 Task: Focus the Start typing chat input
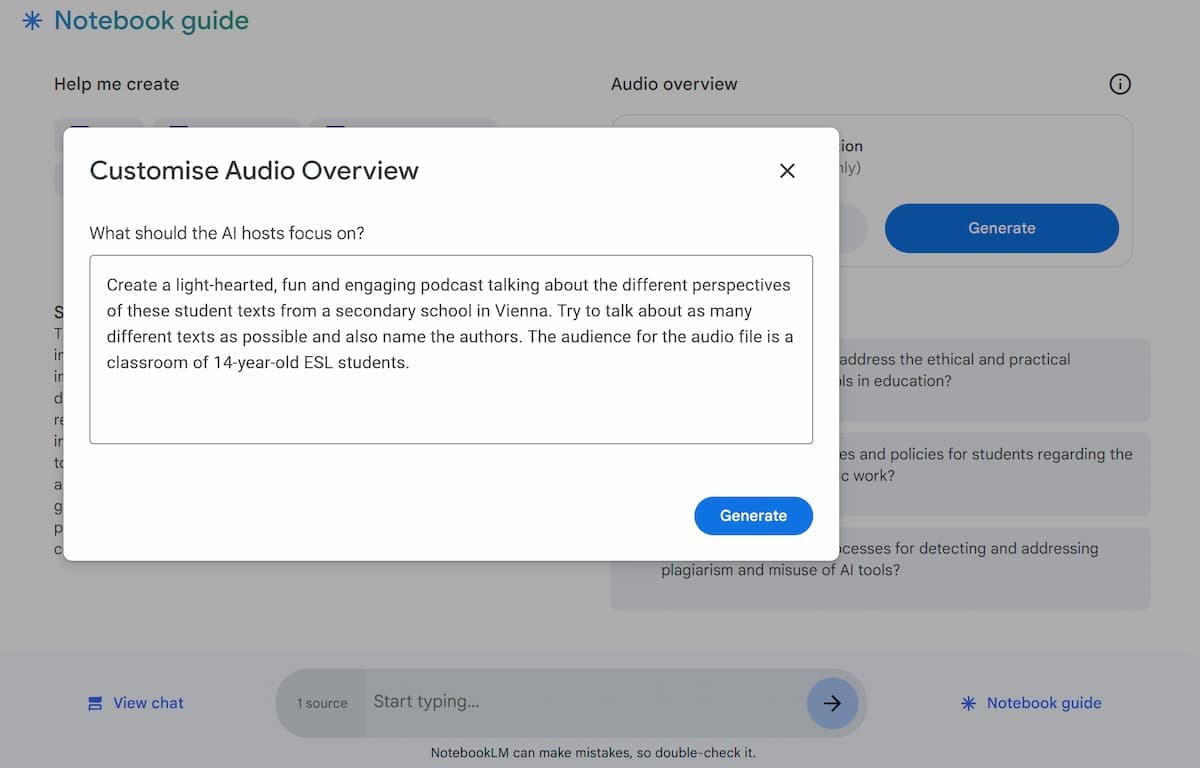coord(580,702)
